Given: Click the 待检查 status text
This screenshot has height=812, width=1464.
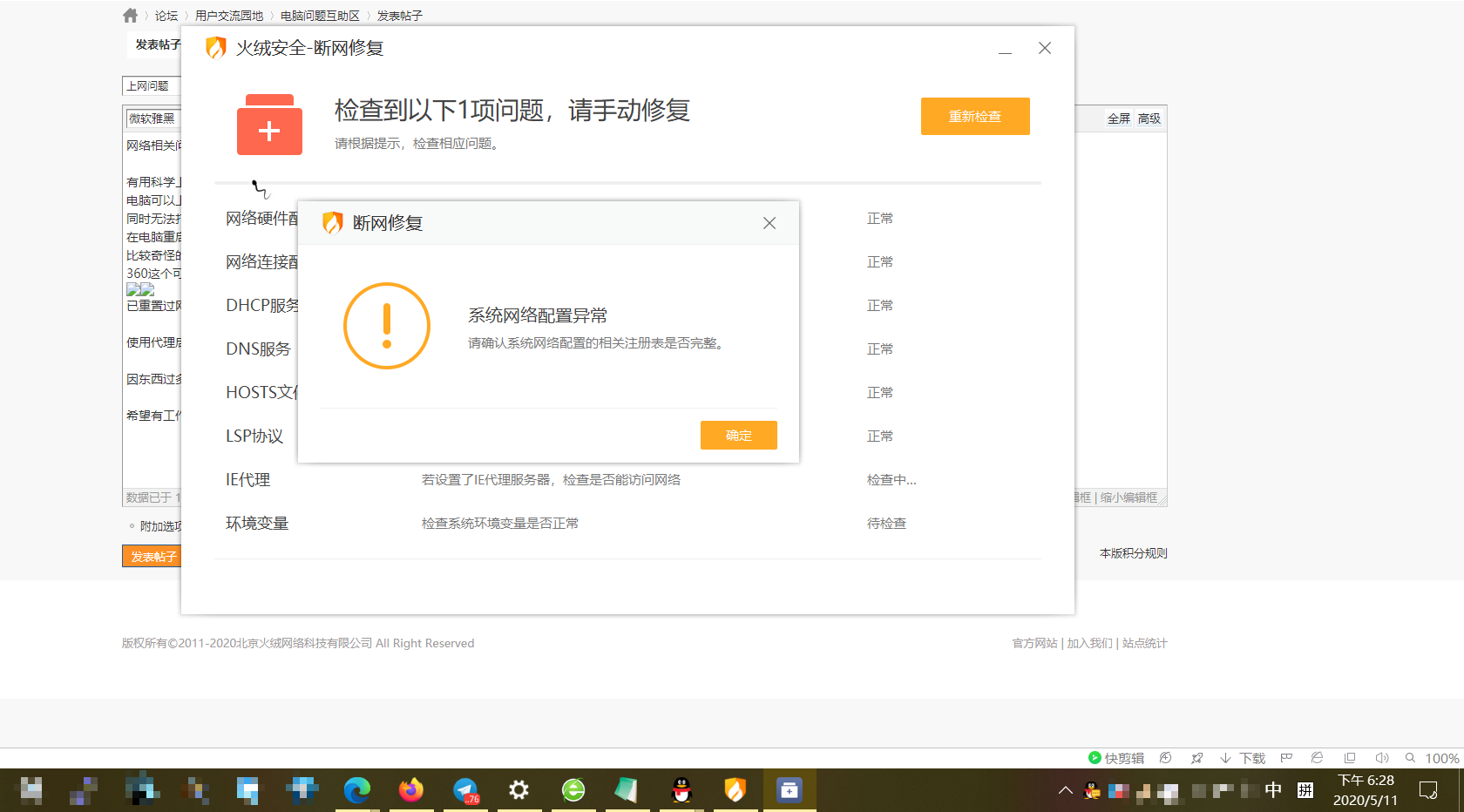Looking at the screenshot, I should 887,524.
